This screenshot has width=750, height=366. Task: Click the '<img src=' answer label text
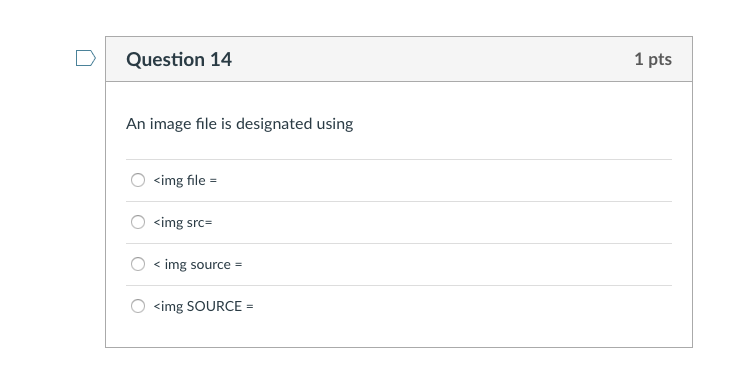[183, 222]
